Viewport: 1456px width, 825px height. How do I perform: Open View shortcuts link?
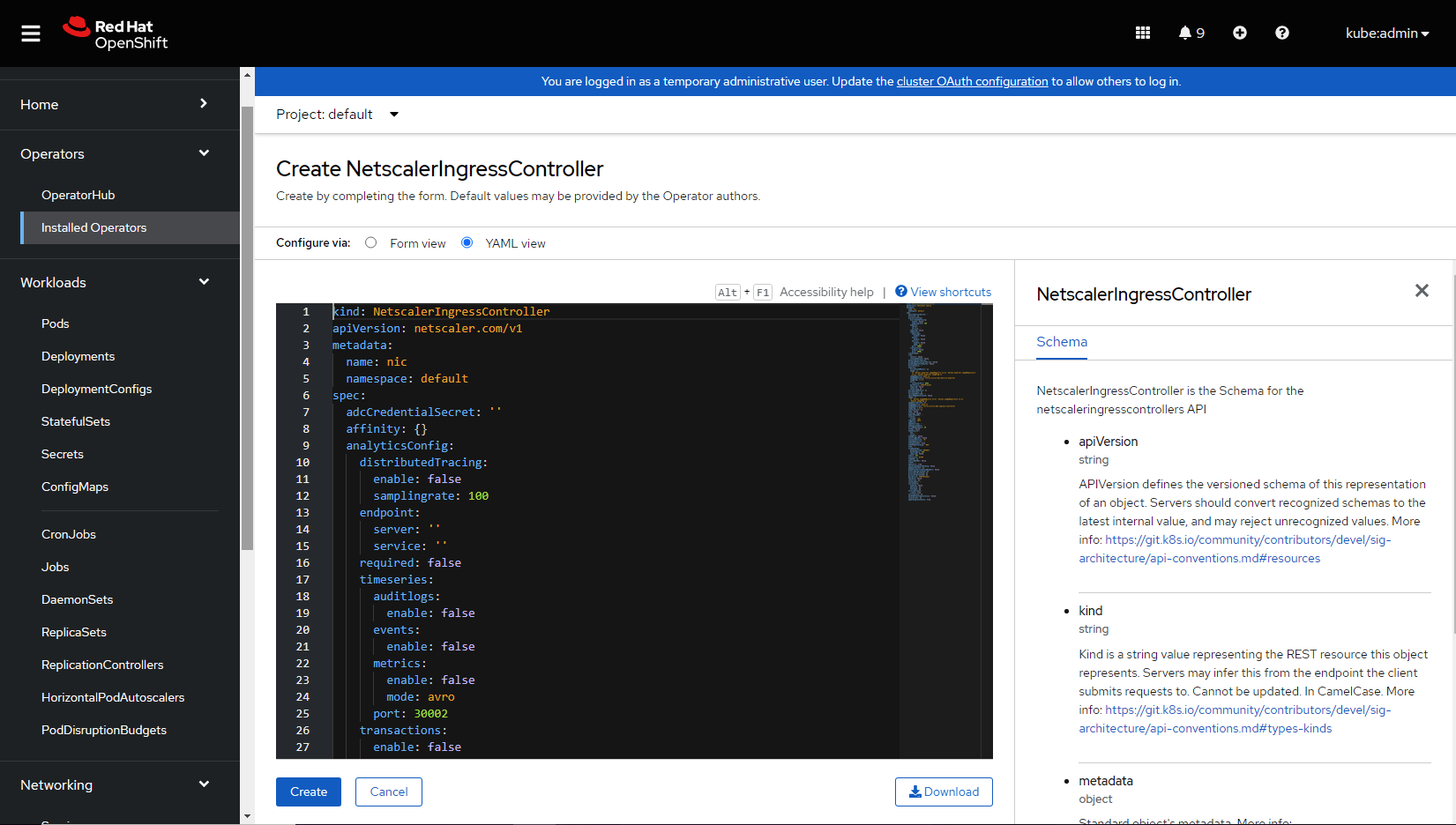(944, 292)
